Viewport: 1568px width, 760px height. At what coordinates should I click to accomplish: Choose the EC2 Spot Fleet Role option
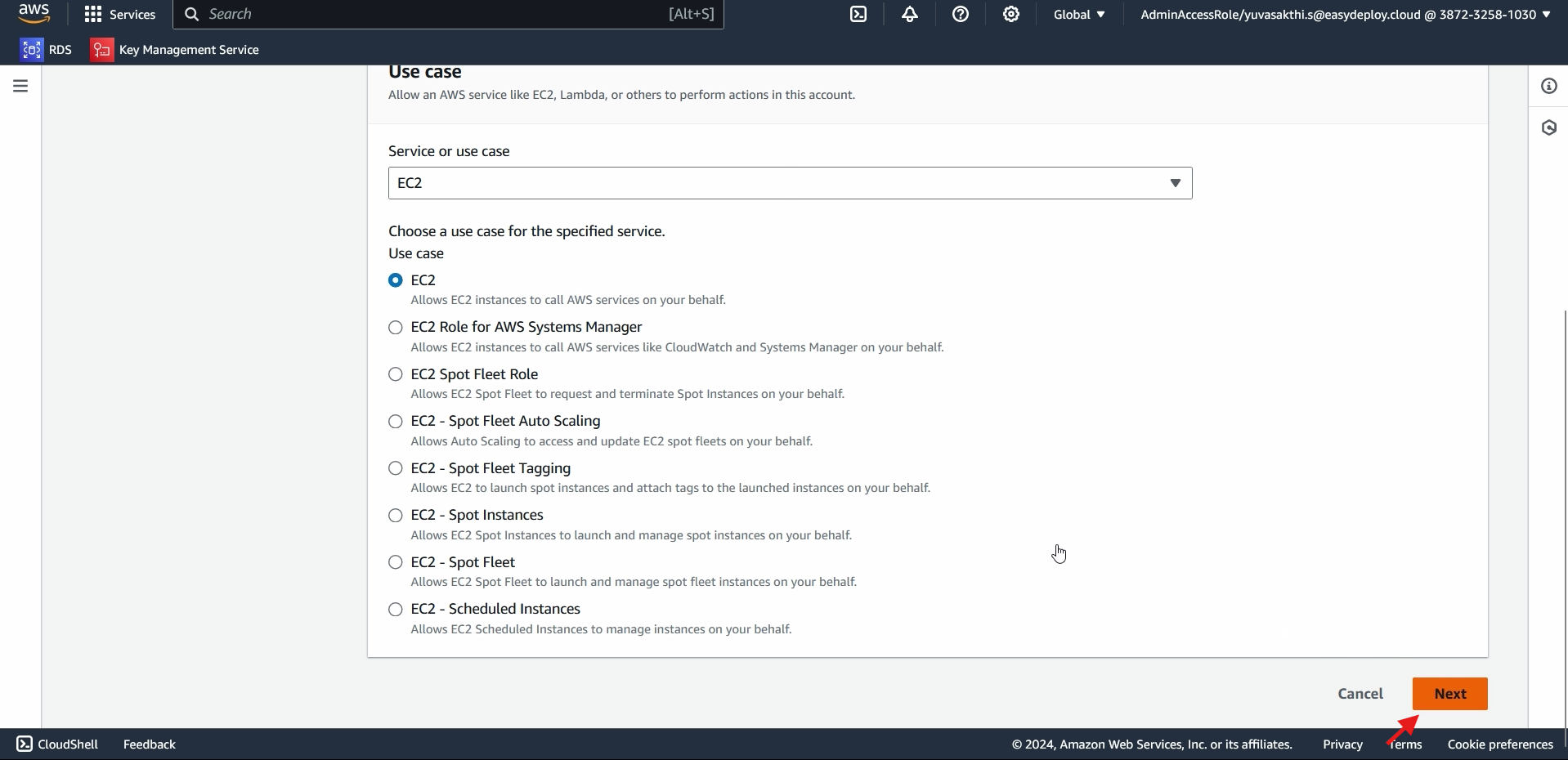[396, 374]
